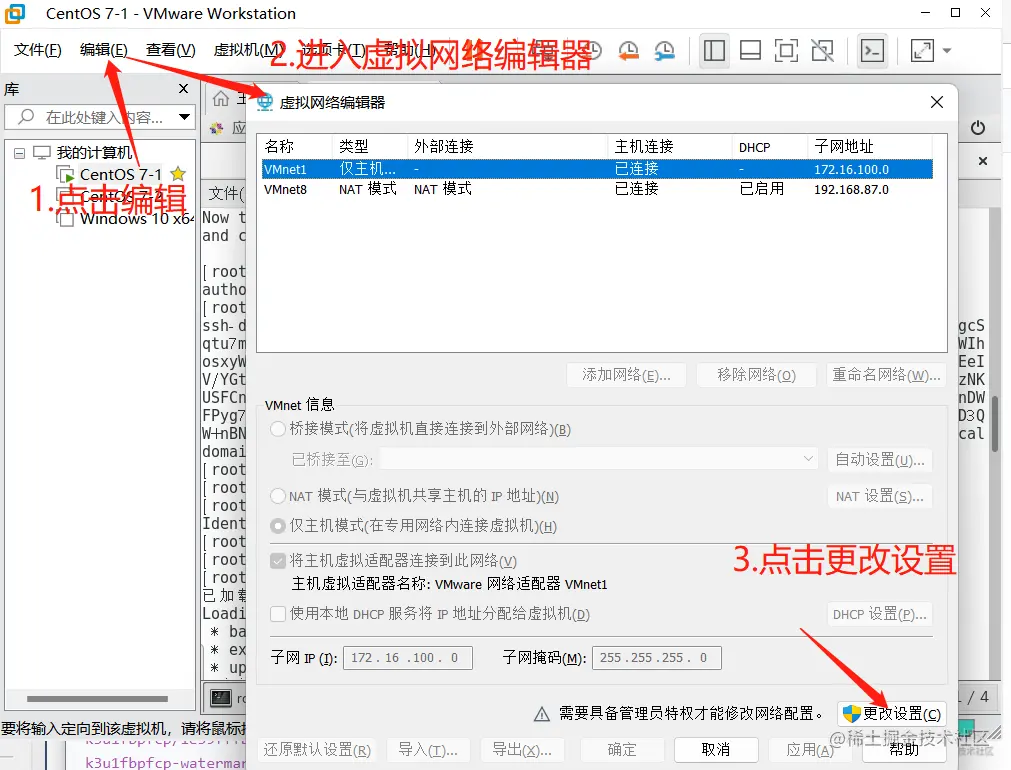
Task: Open the 文件(F) menu
Action: (37, 50)
